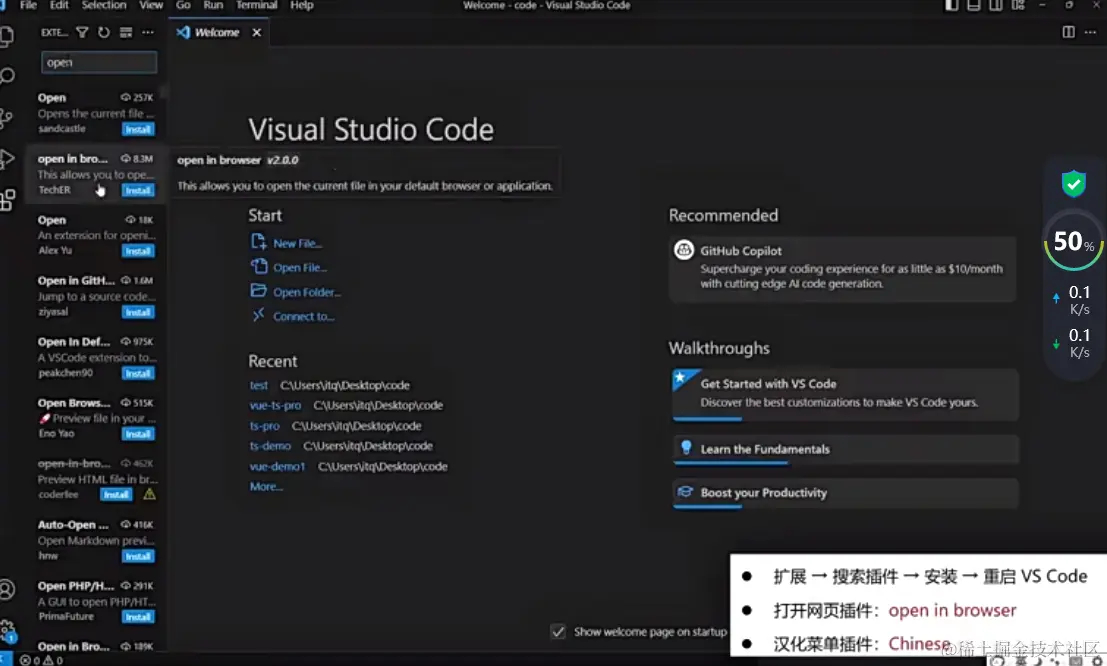Open the Explorer view in the activity bar

pyautogui.click(x=6, y=36)
